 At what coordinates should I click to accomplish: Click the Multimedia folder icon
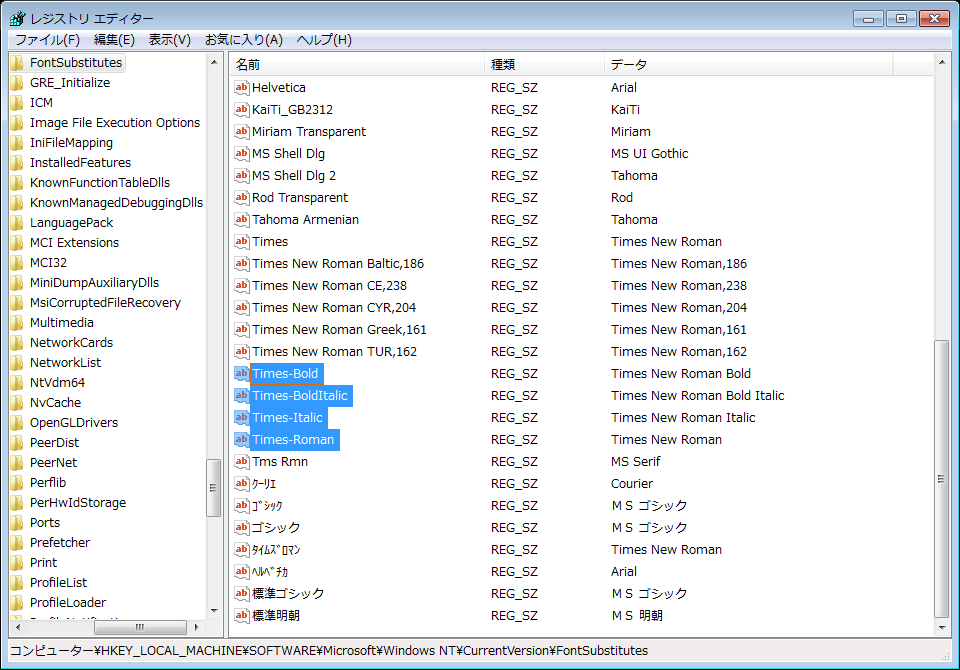click(17, 323)
